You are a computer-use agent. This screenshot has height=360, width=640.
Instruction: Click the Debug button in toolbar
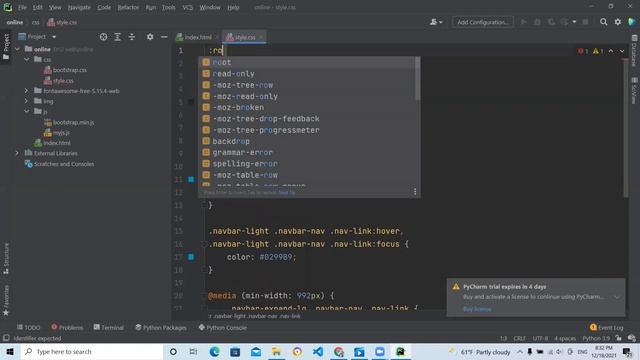[537, 22]
